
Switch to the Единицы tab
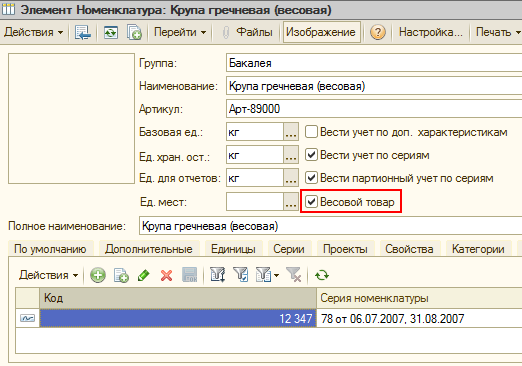pyautogui.click(x=233, y=249)
